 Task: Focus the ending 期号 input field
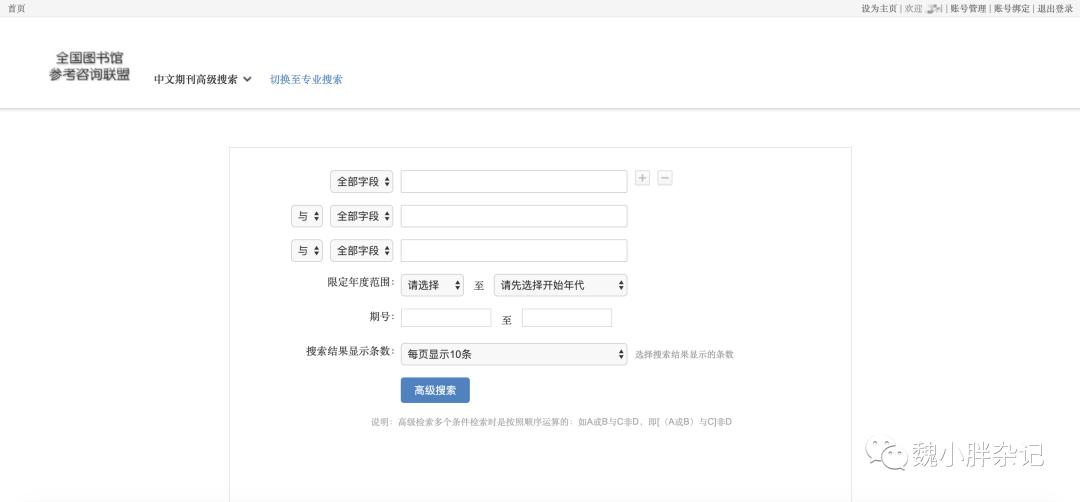[x=567, y=317]
